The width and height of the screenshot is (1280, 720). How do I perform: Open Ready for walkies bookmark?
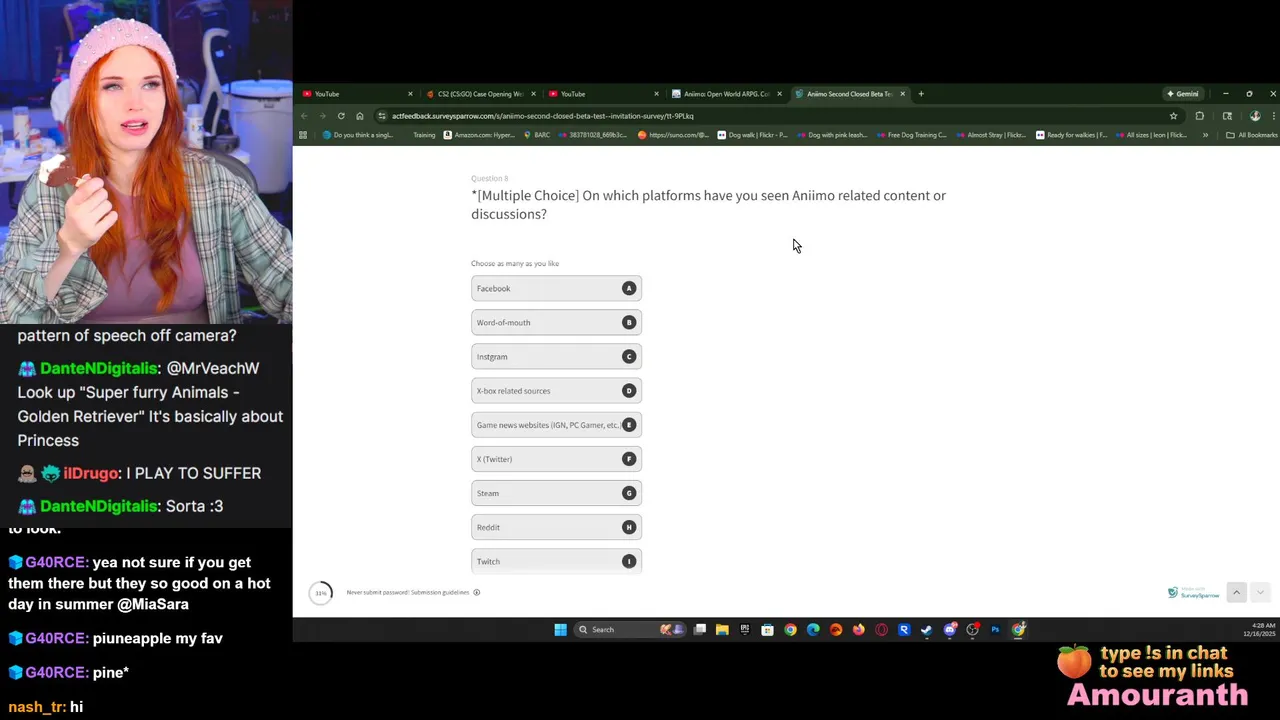tap(1071, 135)
